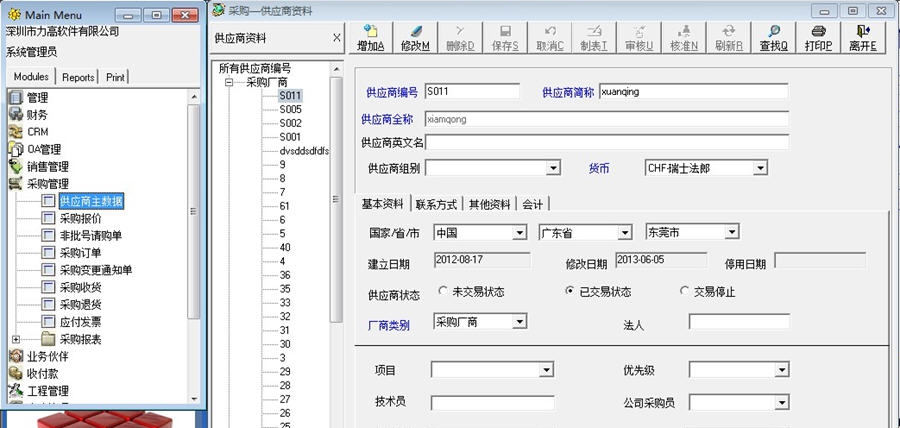Open the 货币 currency dropdown
900x428 pixels.
click(761, 168)
